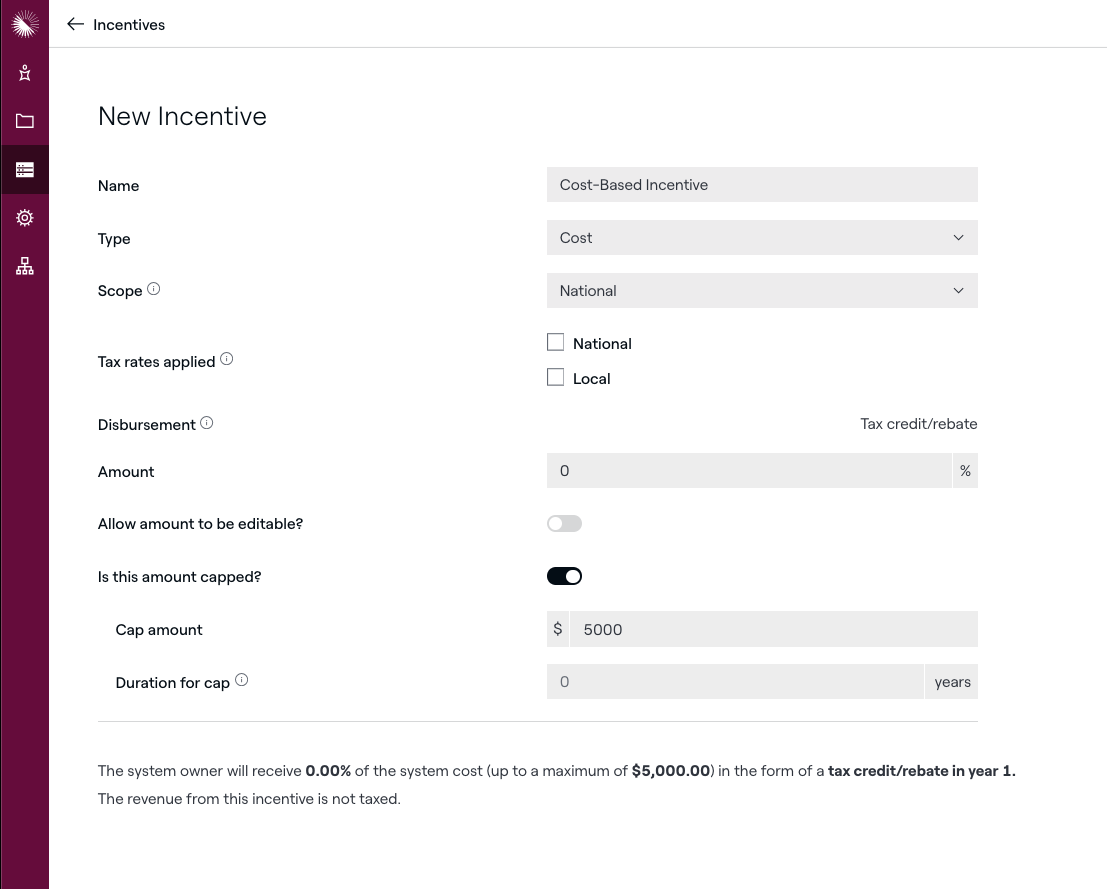The width and height of the screenshot is (1107, 889).
Task: Click the Cap amount field showing 5000
Action: 772,629
